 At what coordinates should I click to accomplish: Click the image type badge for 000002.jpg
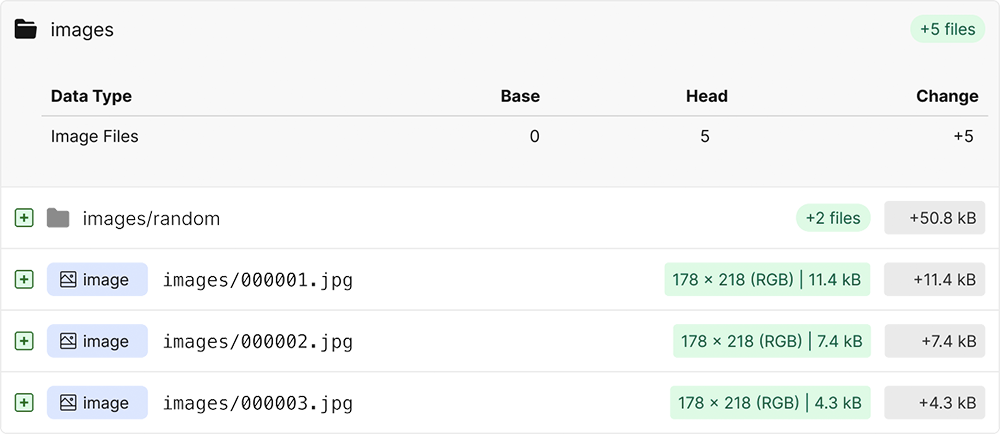tap(97, 342)
